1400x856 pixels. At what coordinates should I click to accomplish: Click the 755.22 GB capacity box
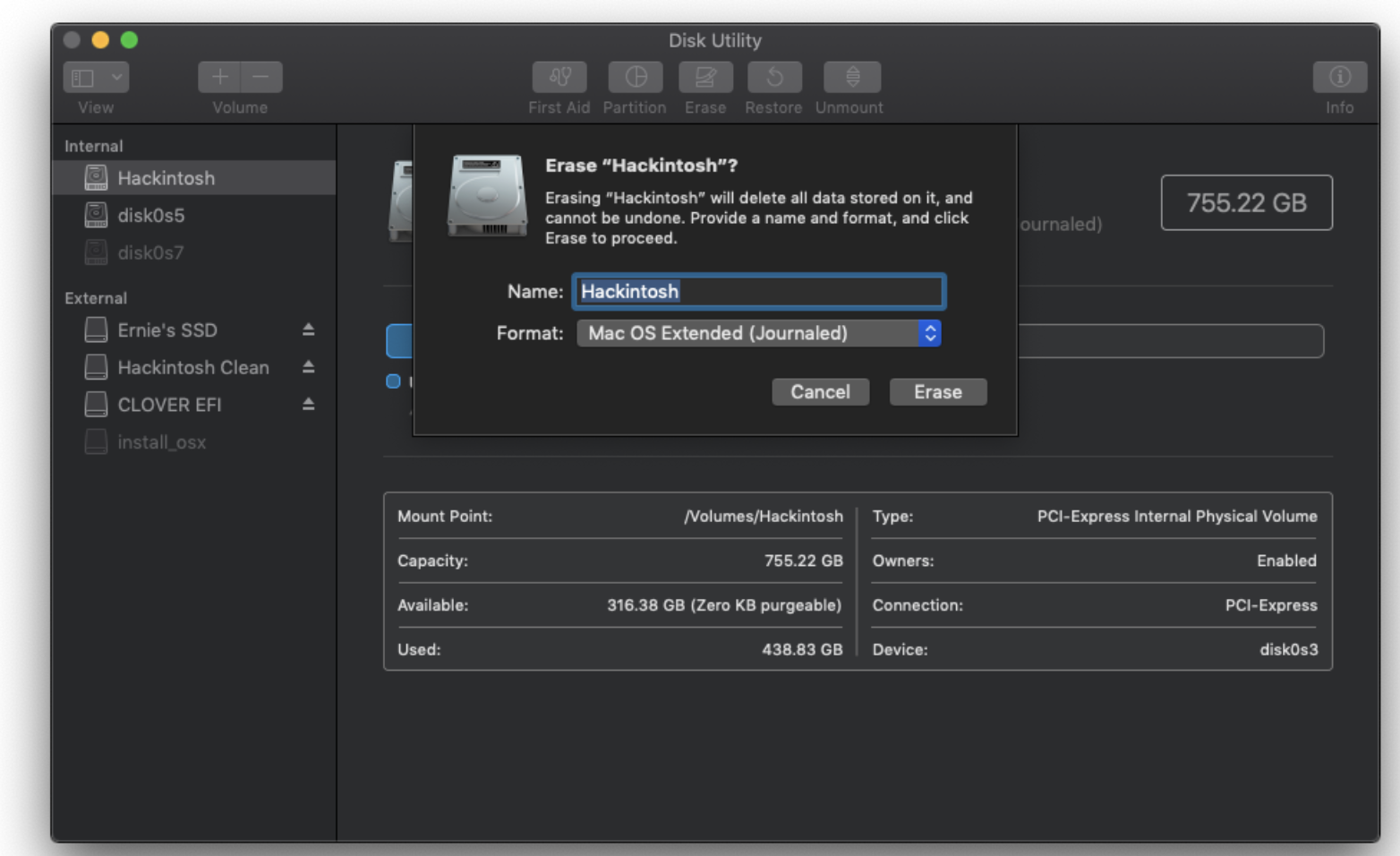point(1247,203)
